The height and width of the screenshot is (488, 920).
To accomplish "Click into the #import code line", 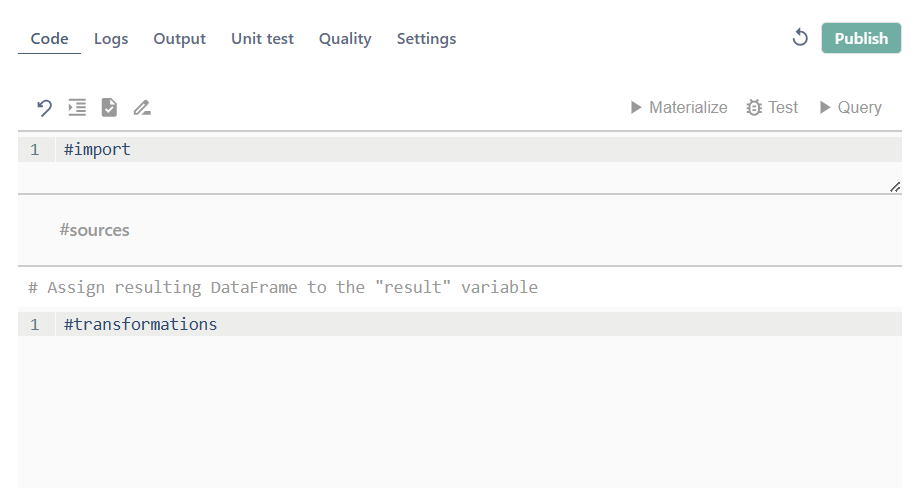I will (478, 150).
